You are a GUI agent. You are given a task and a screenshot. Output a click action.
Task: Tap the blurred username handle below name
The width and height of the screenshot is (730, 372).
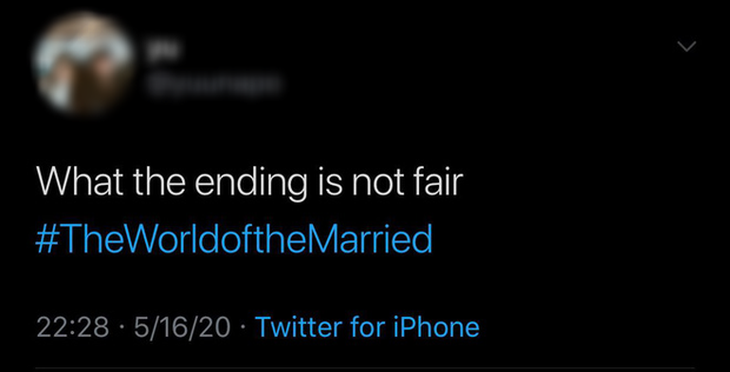pos(215,83)
